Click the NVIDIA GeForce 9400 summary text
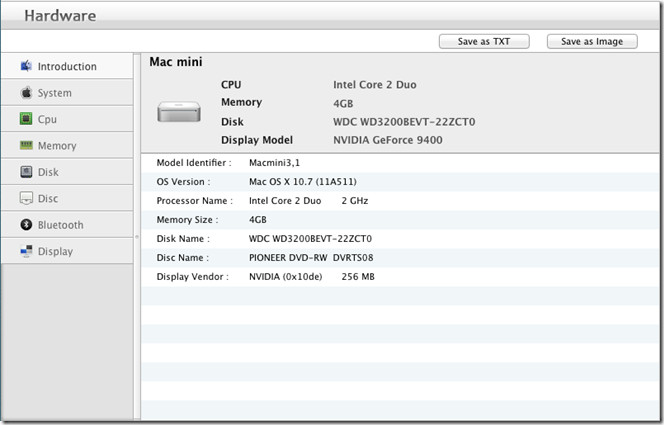This screenshot has height=425, width=664. pyautogui.click(x=387, y=140)
